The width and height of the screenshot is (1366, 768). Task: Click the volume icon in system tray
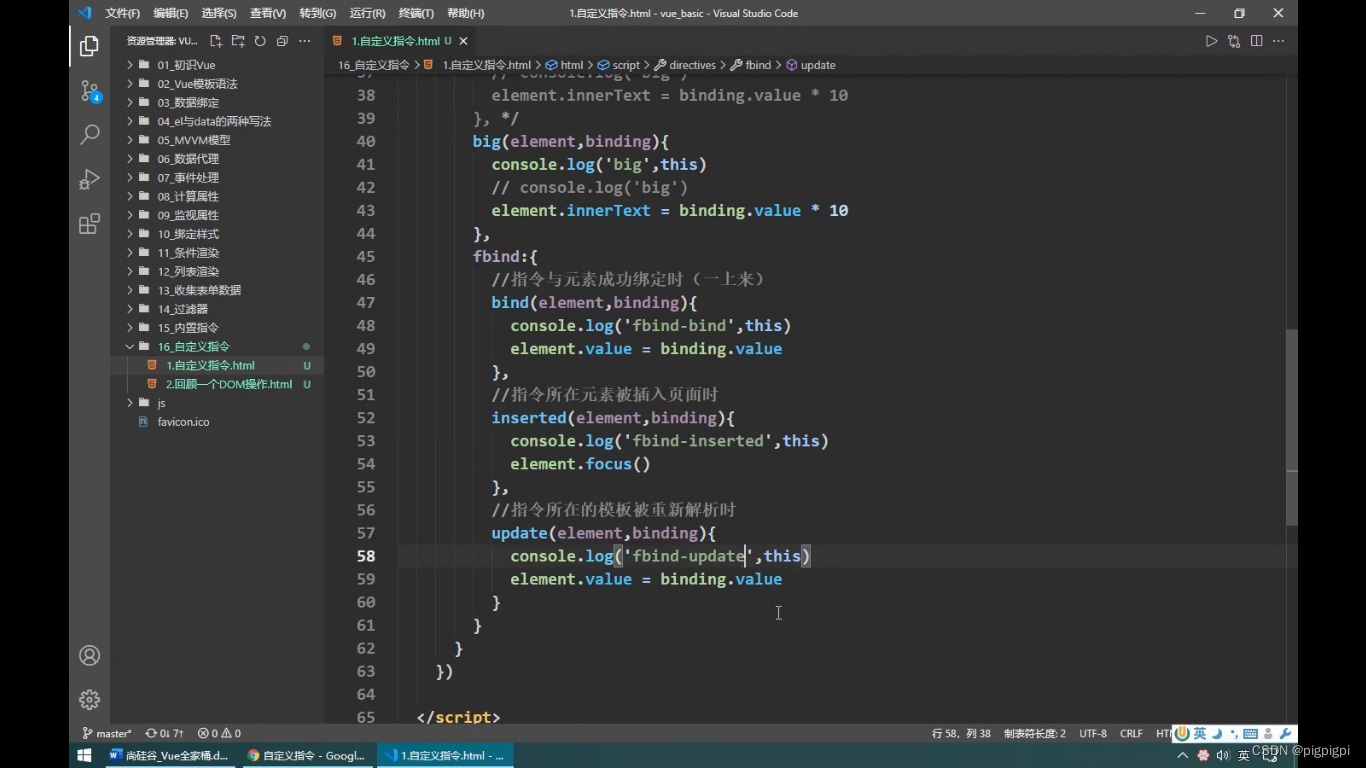pos(1223,755)
